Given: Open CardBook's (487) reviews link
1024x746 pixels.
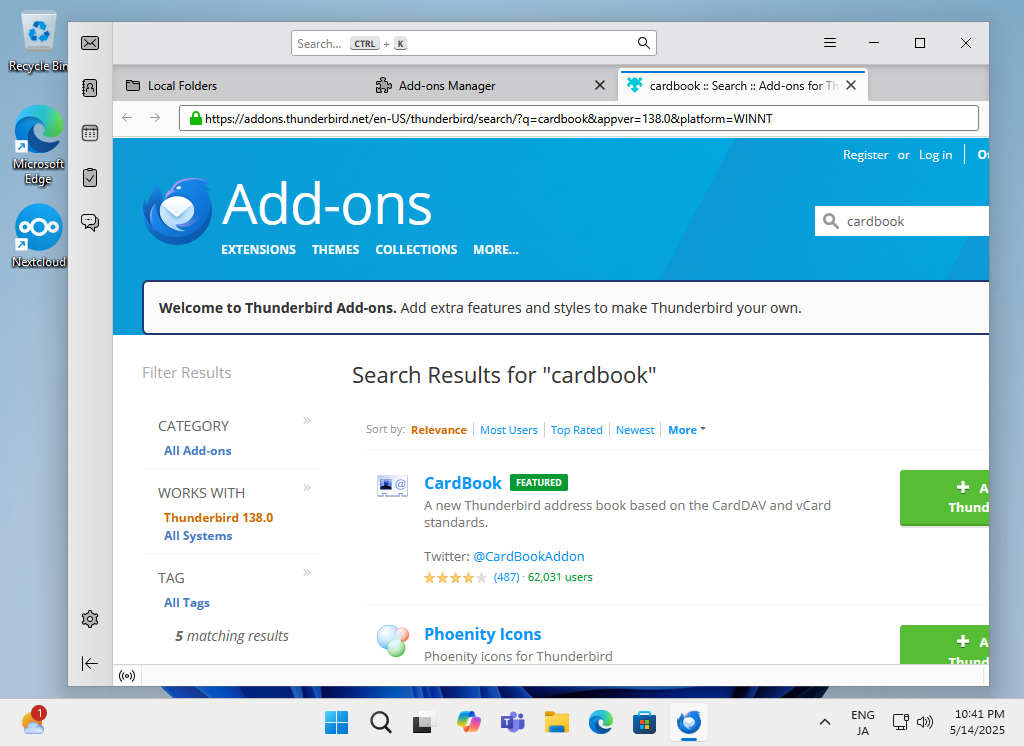Looking at the screenshot, I should [x=506, y=577].
